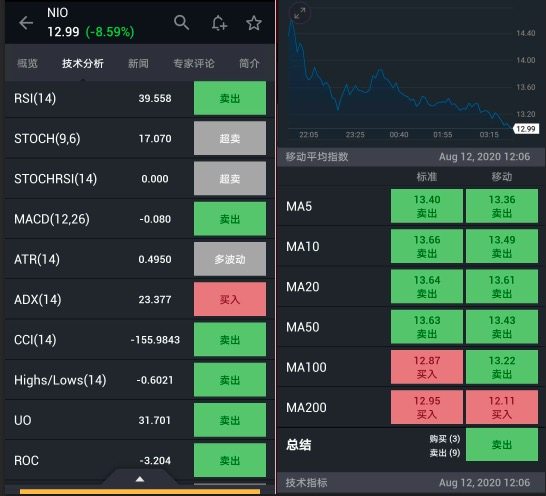Expand the chart to fullscreen
This screenshot has width=546, height=496.
pos(299,14)
